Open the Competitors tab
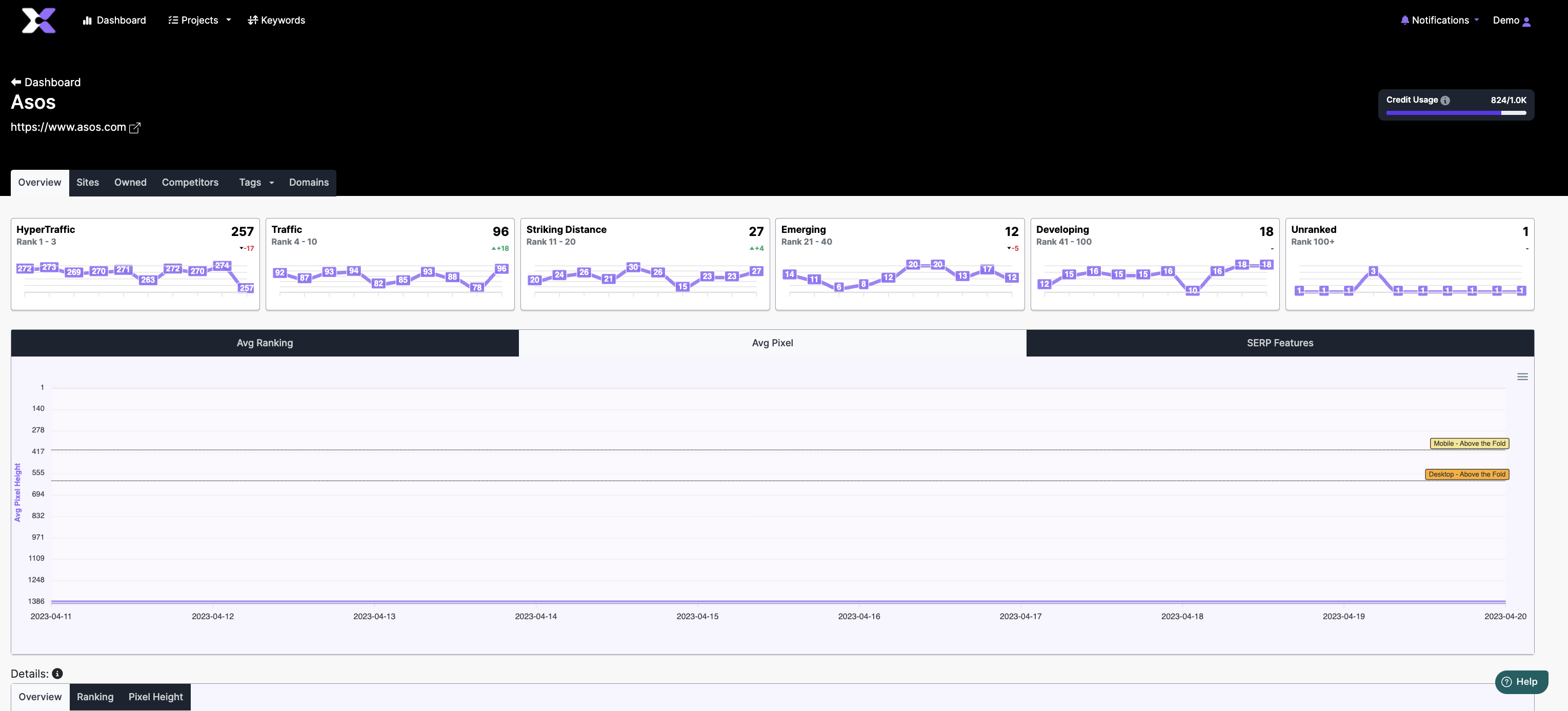Screen dimensions: 1568x711 click(x=190, y=183)
